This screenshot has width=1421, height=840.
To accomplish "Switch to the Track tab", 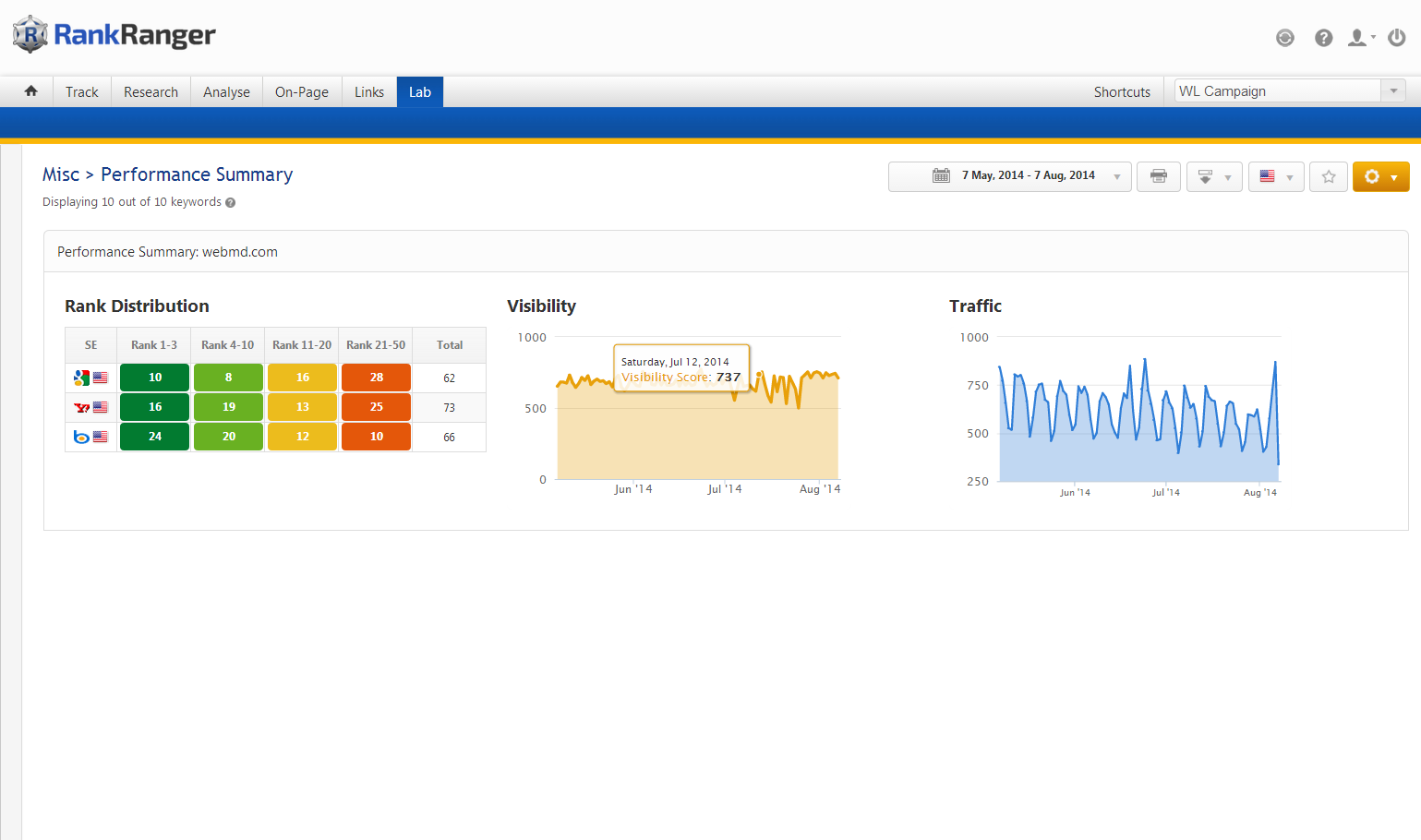I will click(x=82, y=92).
